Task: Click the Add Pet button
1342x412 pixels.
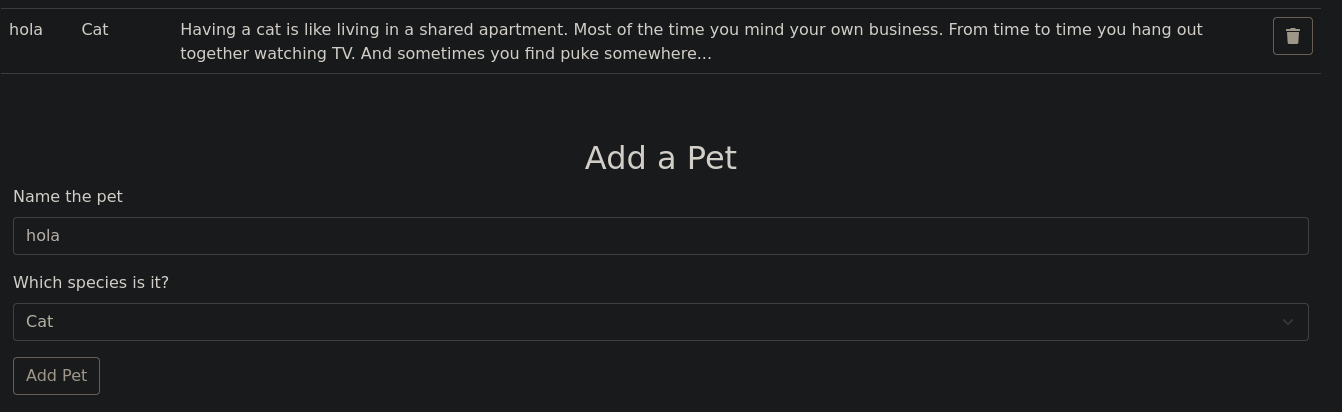Action: click(x=56, y=376)
